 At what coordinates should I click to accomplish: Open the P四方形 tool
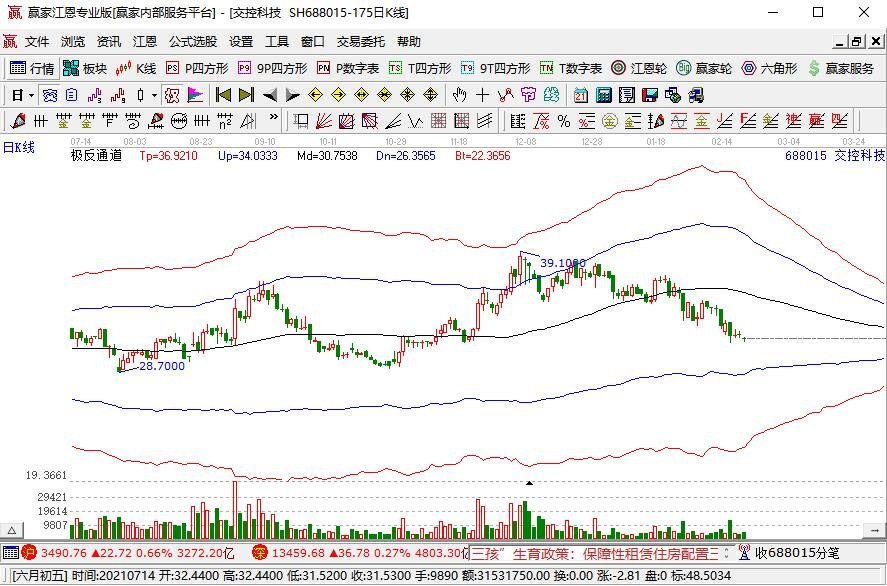click(x=197, y=68)
